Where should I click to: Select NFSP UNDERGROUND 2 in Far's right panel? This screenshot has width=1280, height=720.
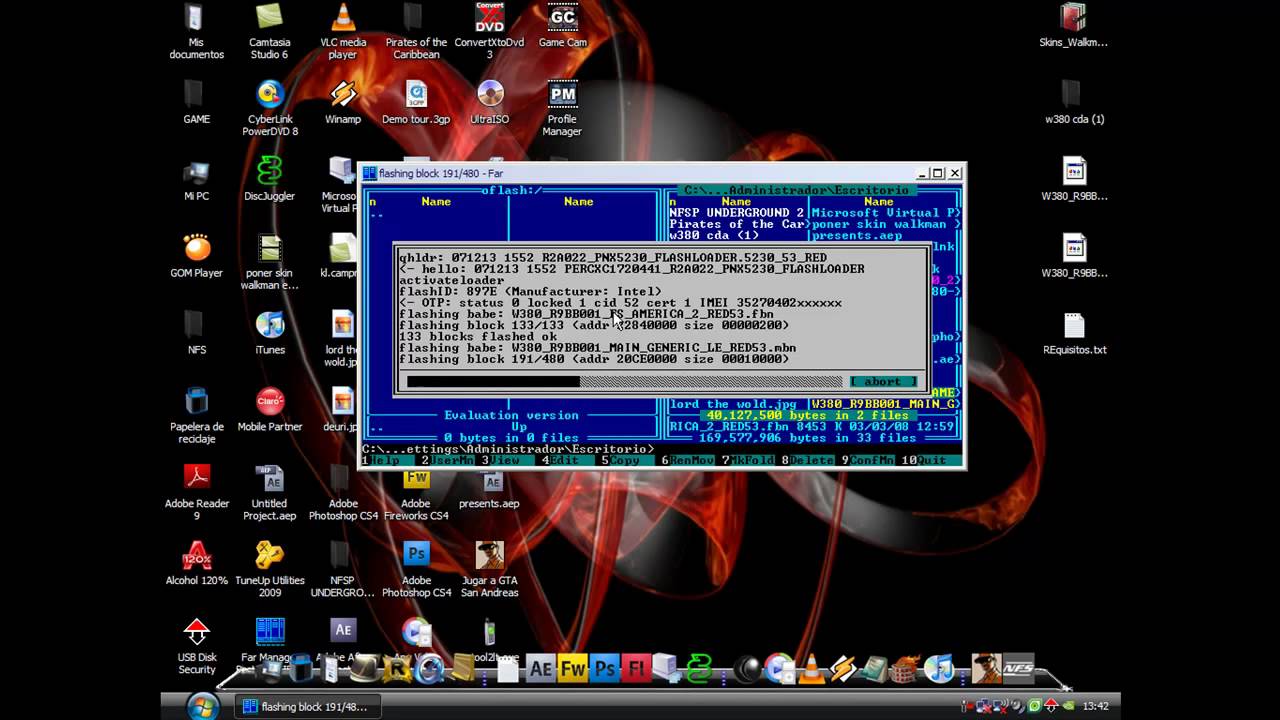[737, 213]
